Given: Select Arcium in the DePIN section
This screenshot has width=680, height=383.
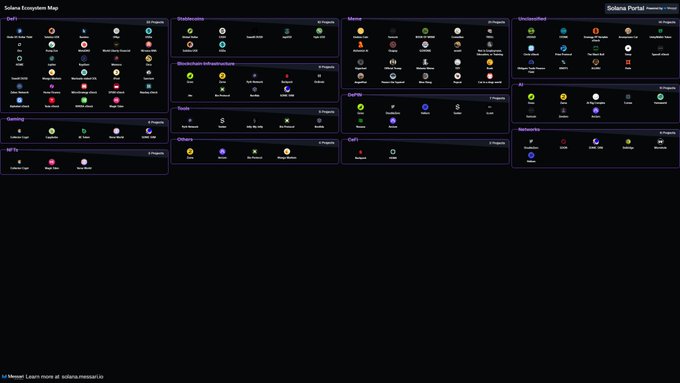Looking at the screenshot, I should [x=392, y=121].
